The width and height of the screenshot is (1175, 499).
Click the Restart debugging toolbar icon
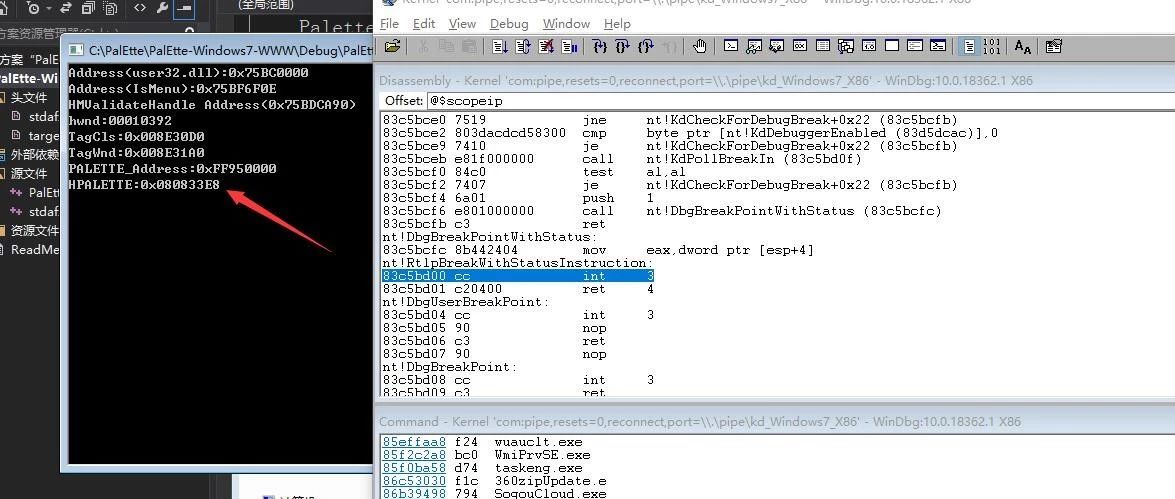523,46
